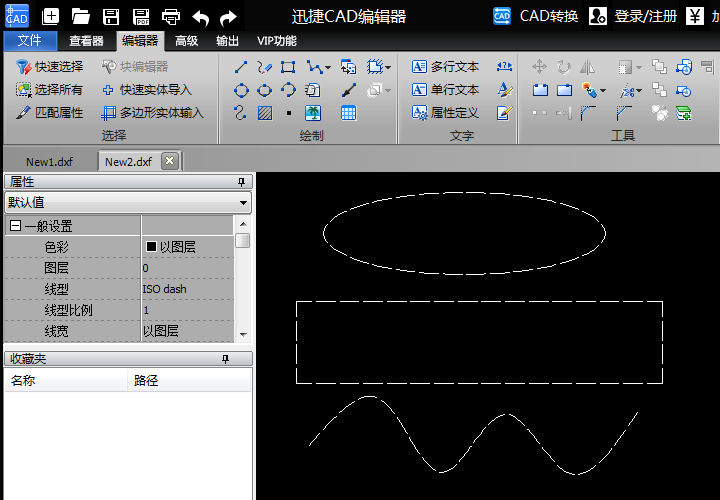Insert a table with the grid icon

coord(349,113)
